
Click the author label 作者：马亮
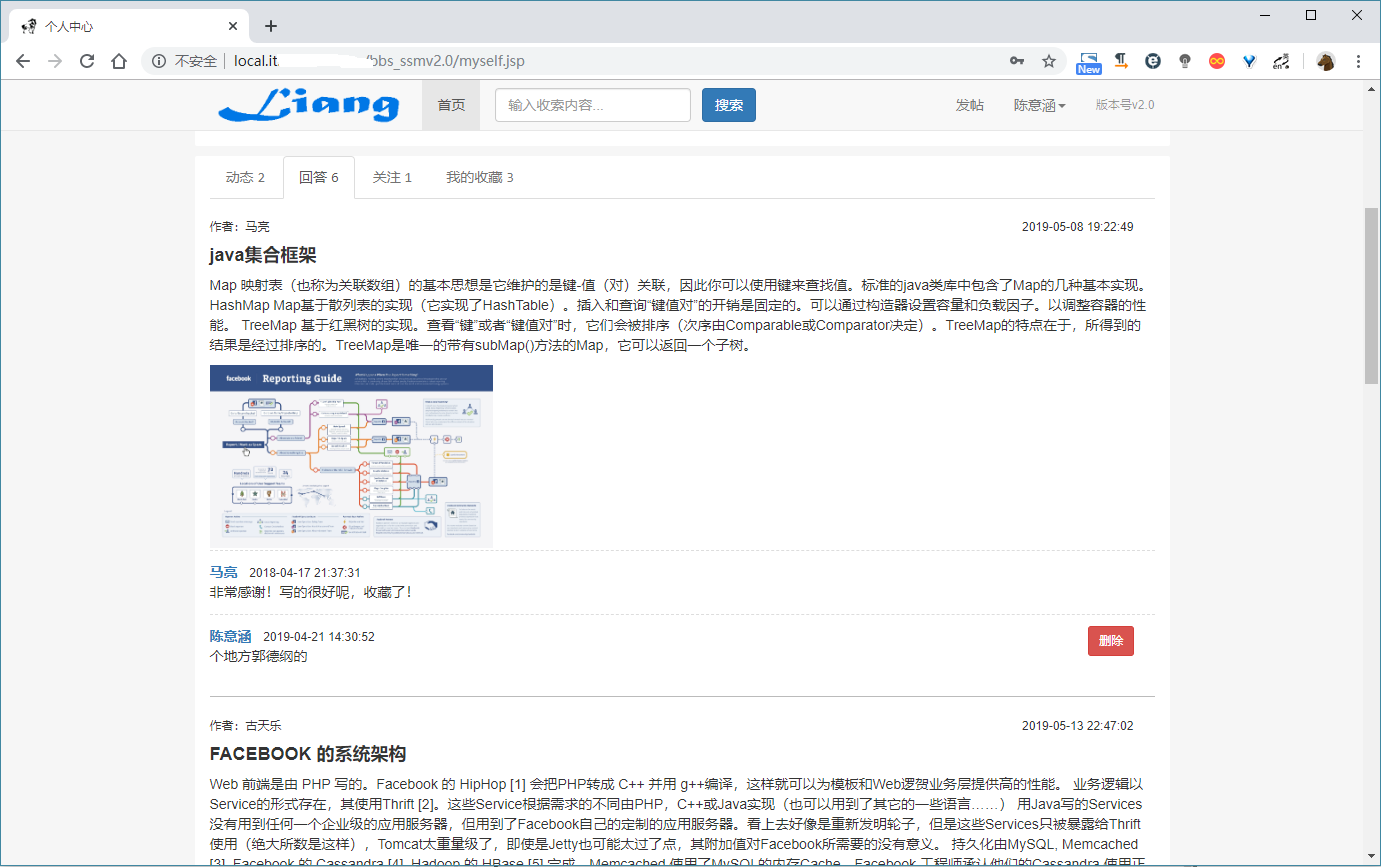pos(240,227)
